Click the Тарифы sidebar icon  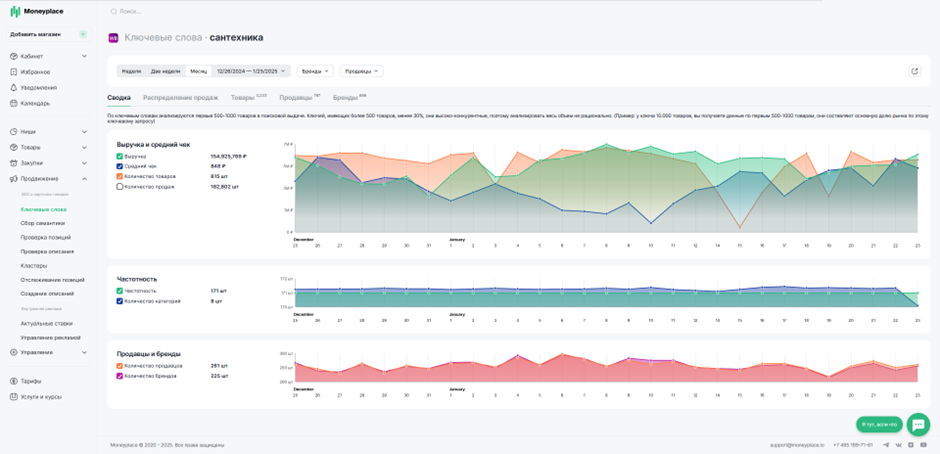(14, 381)
